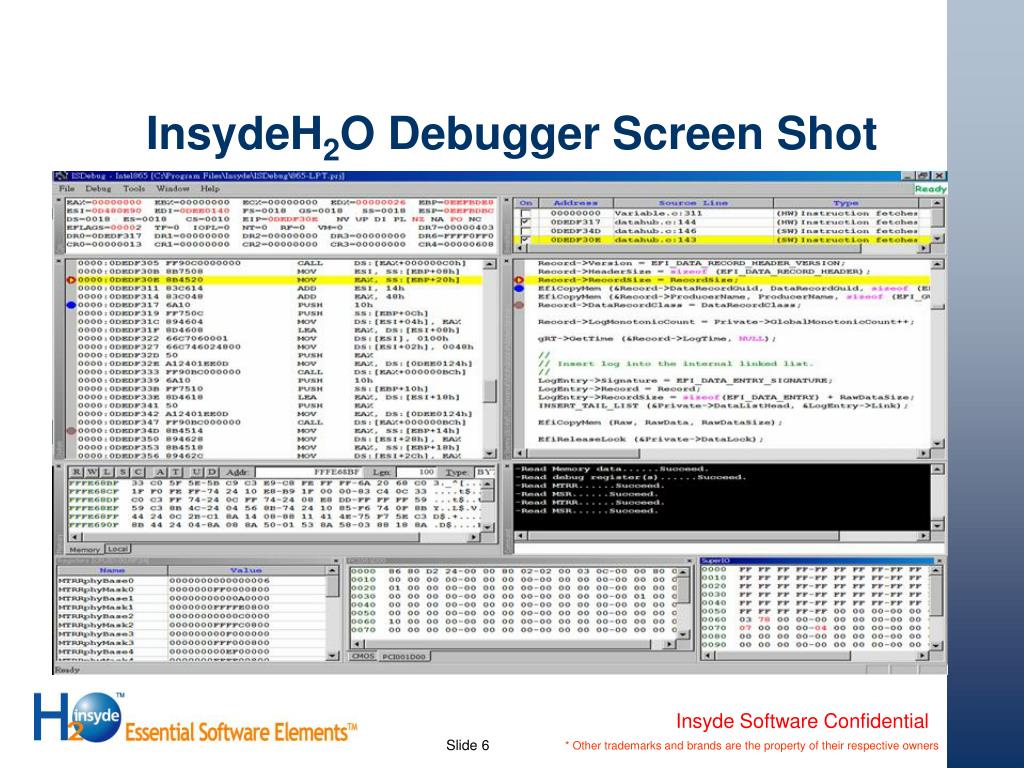
Task: Click the Source Line column header
Action: 693,203
